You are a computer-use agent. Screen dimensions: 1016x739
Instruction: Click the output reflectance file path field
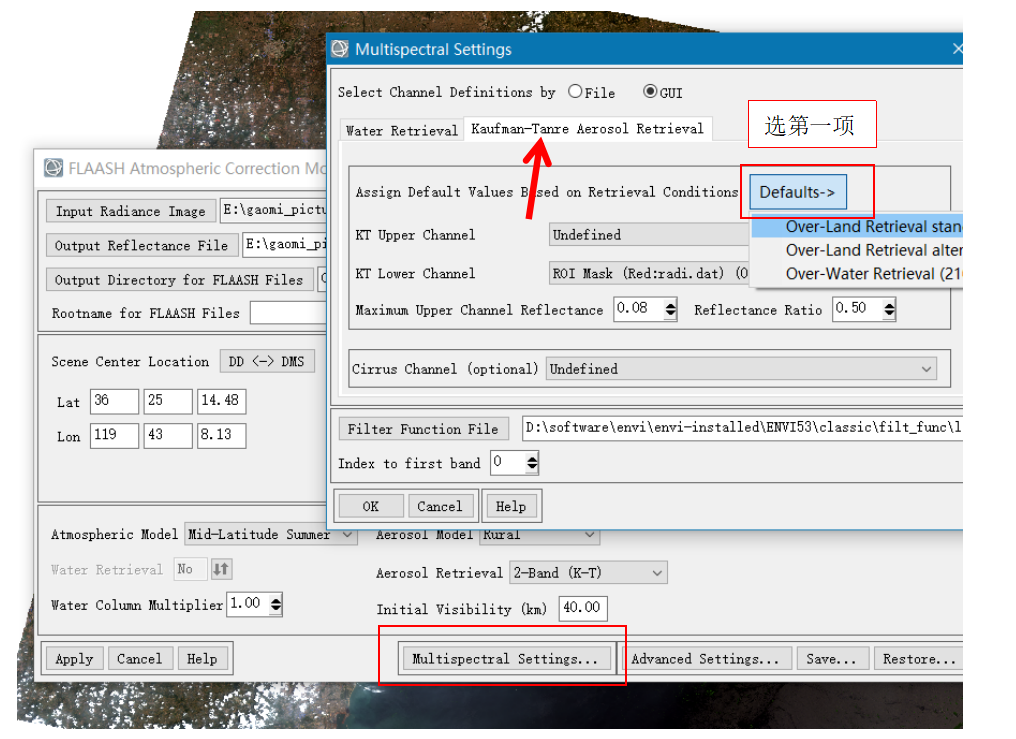(x=286, y=245)
